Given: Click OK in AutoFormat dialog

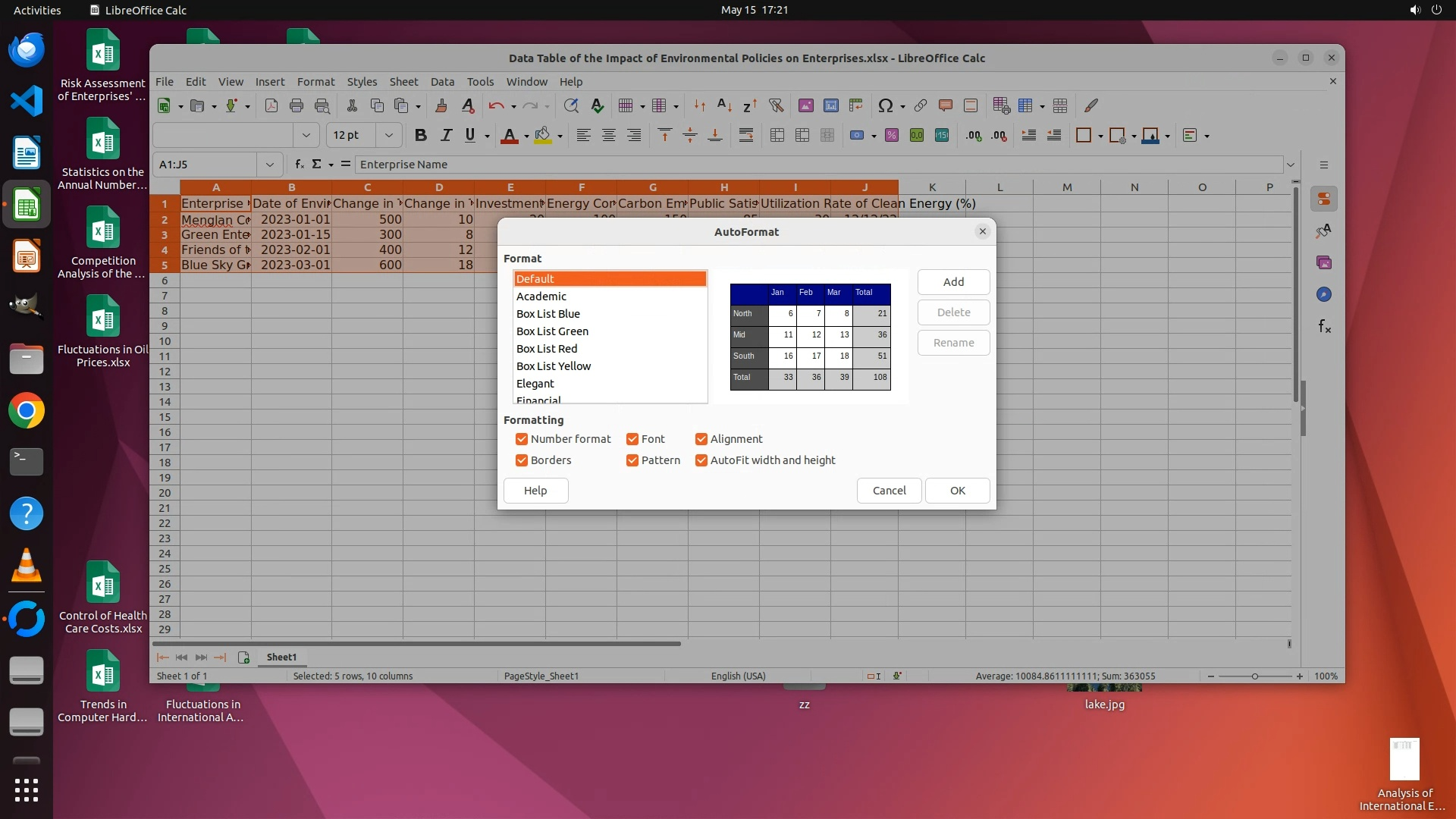Looking at the screenshot, I should click(957, 491).
